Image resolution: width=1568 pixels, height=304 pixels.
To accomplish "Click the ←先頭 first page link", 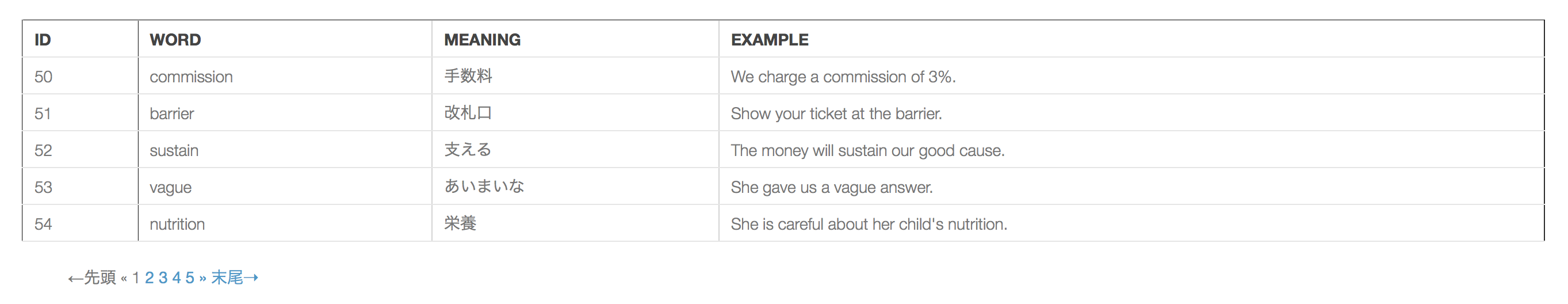I will [x=92, y=278].
